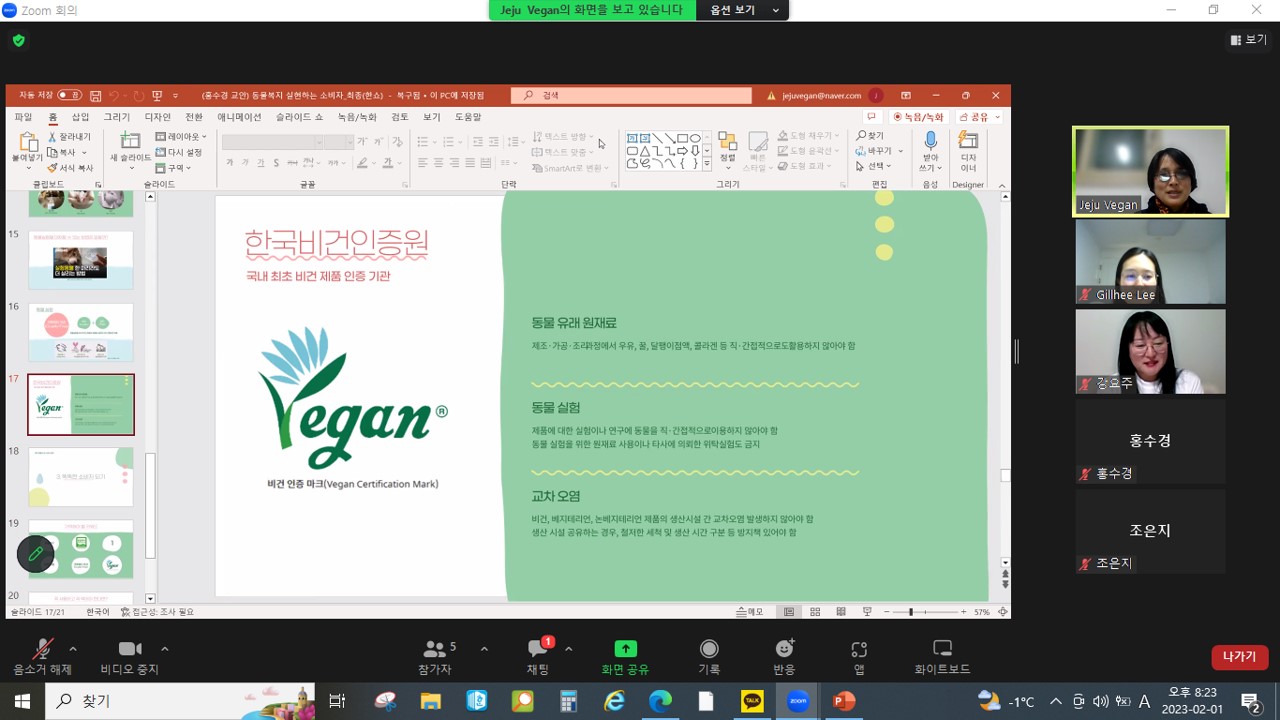Expand the arrow next to 참가자
This screenshot has width=1280, height=720.
[x=484, y=649]
